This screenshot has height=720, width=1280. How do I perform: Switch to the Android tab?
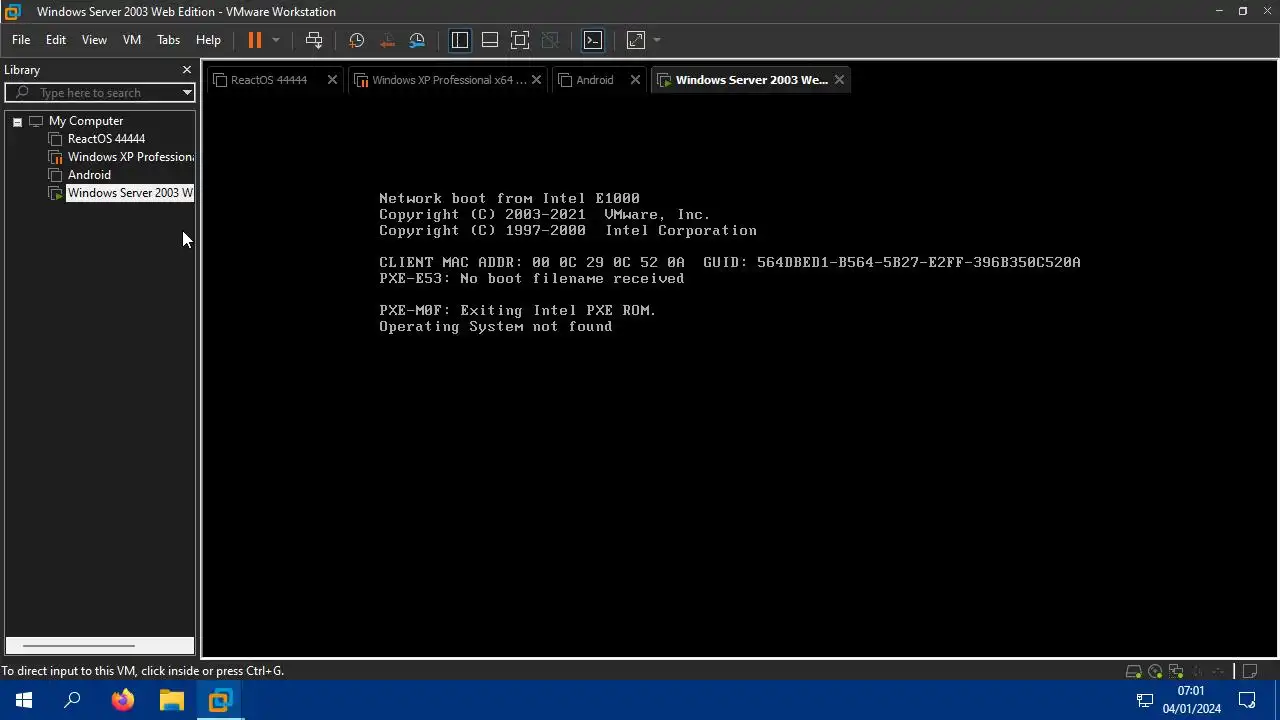(594, 80)
